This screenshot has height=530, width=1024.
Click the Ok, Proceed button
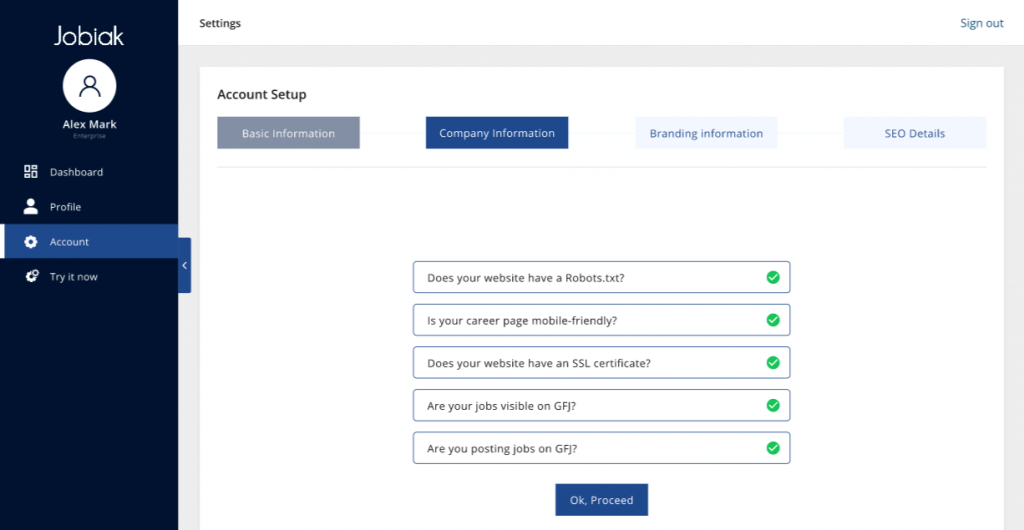(601, 500)
